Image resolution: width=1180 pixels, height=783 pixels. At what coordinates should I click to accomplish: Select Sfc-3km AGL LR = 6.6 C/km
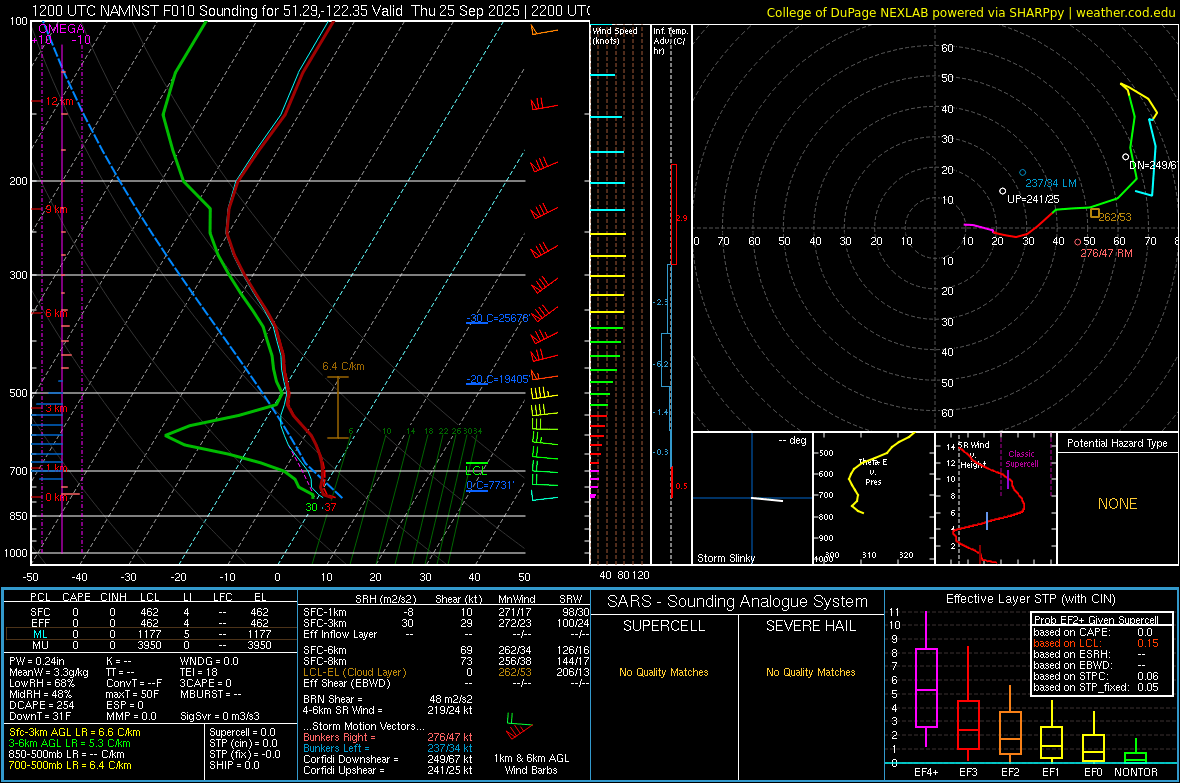75,732
